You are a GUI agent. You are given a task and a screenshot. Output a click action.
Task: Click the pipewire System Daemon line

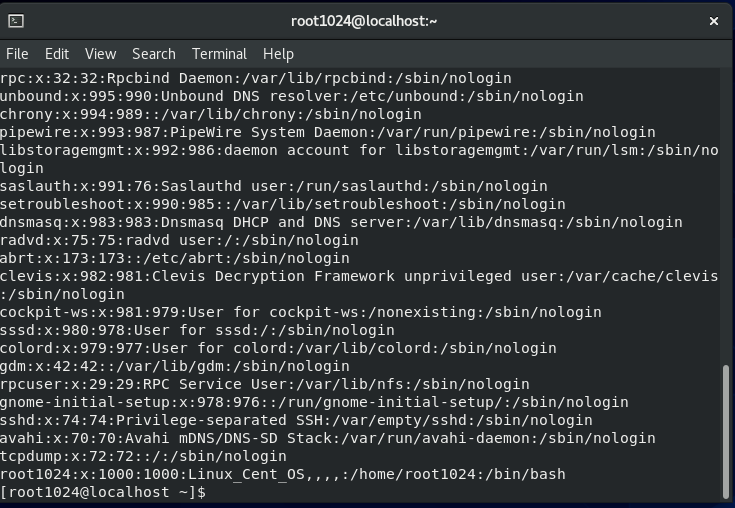[x=328, y=132]
